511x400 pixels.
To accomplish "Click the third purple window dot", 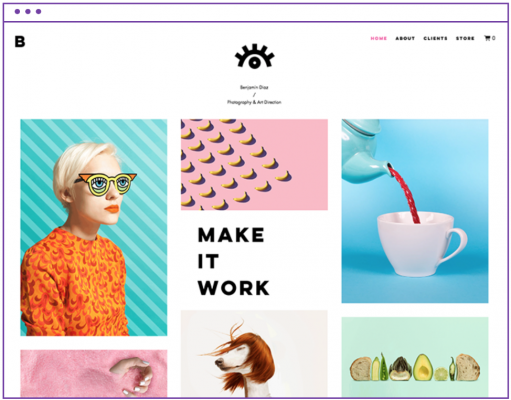I will point(39,12).
